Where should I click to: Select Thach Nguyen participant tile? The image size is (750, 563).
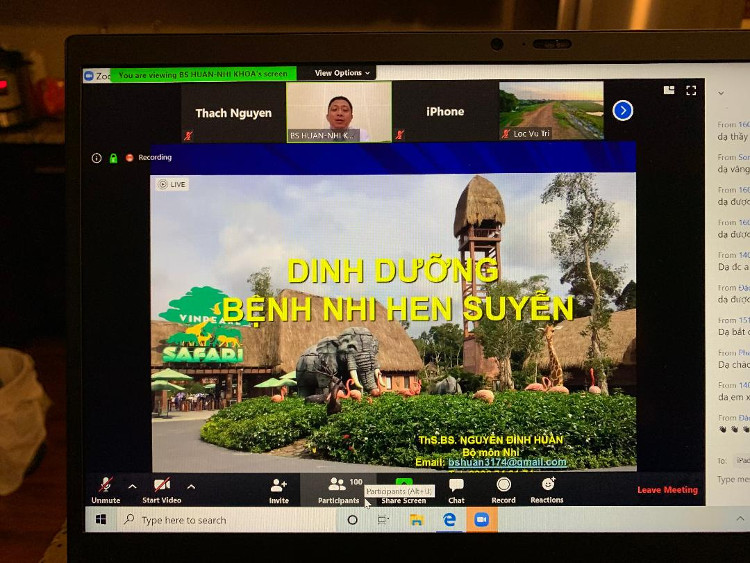point(233,112)
